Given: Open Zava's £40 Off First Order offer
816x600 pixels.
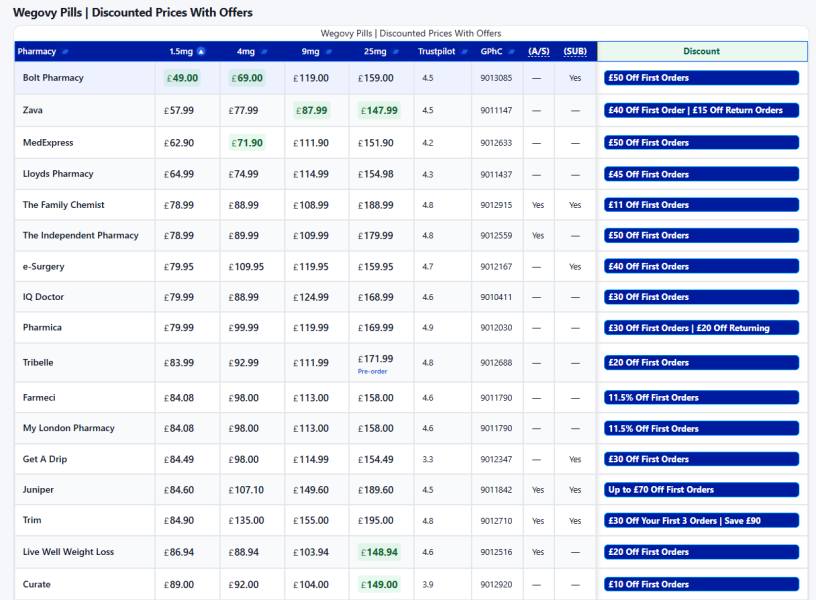Looking at the screenshot, I should 702,110.
